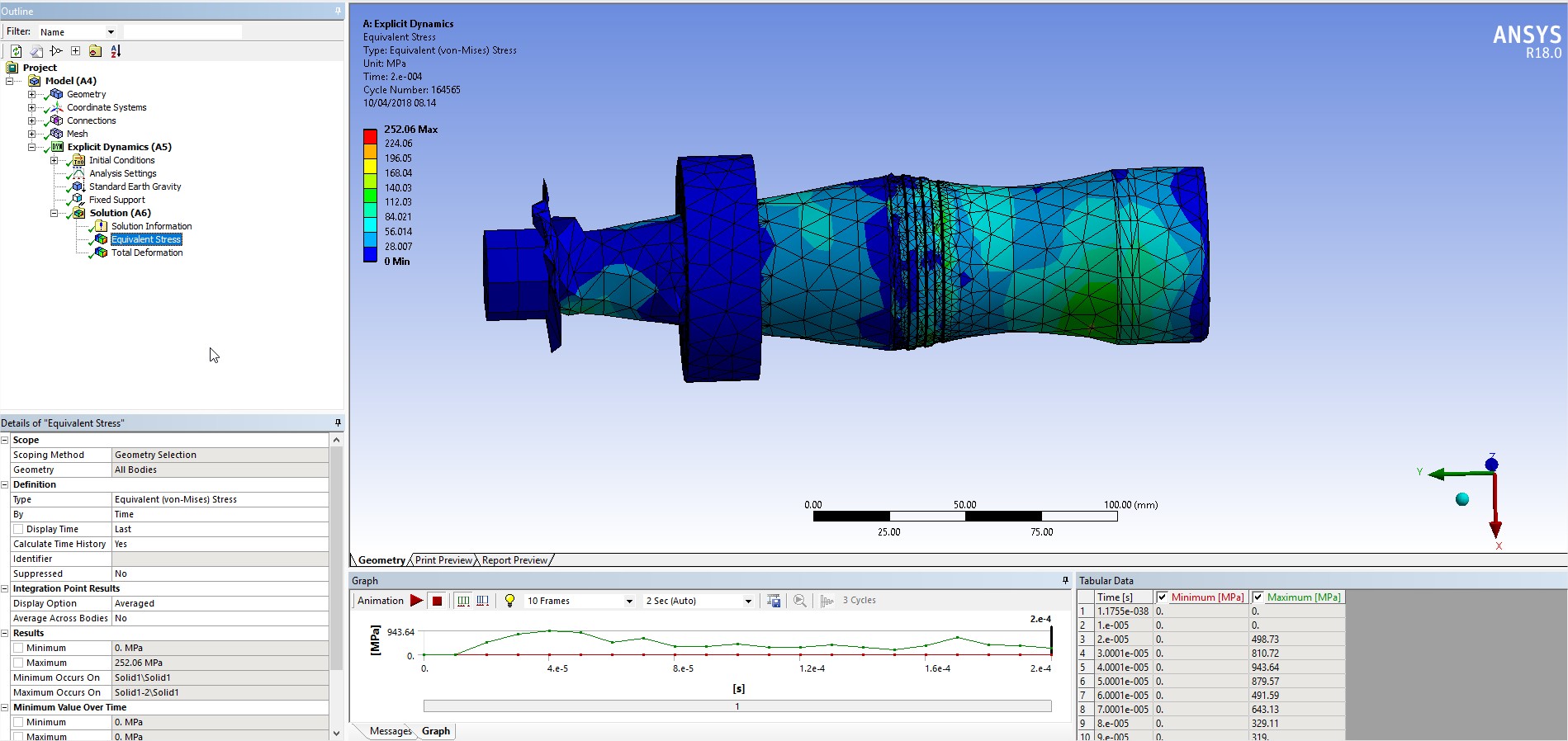Select Total Deformation result
This screenshot has height=741, width=1568.
tap(147, 253)
